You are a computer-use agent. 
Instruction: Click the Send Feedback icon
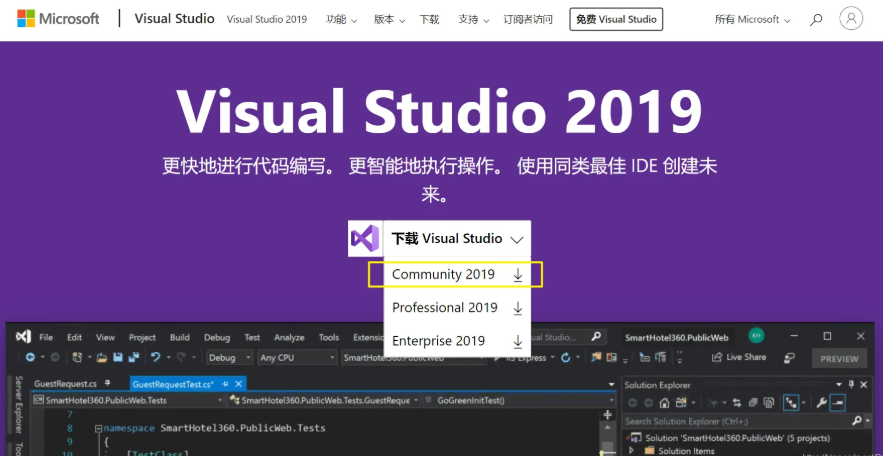coord(790,357)
